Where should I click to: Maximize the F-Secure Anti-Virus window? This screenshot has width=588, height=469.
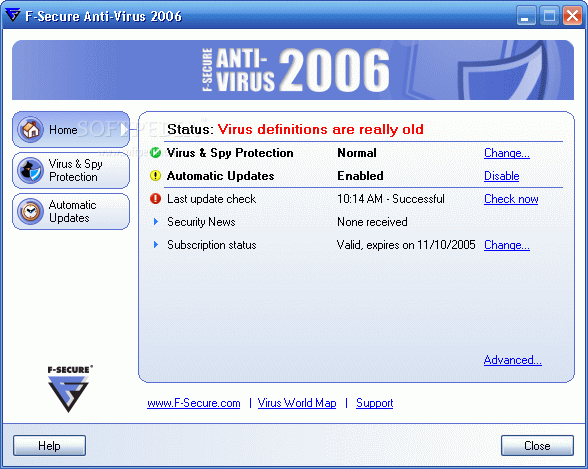(x=549, y=16)
